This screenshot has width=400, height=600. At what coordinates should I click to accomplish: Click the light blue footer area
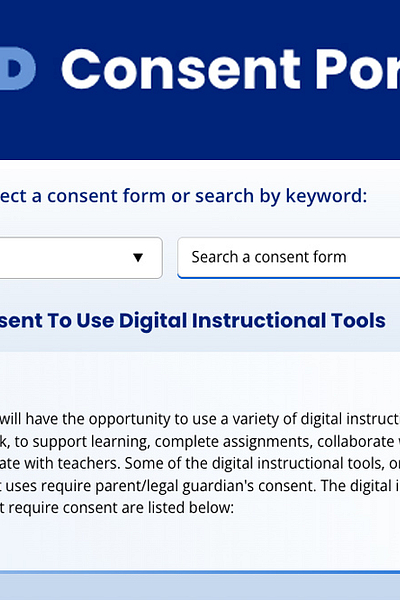(x=200, y=587)
